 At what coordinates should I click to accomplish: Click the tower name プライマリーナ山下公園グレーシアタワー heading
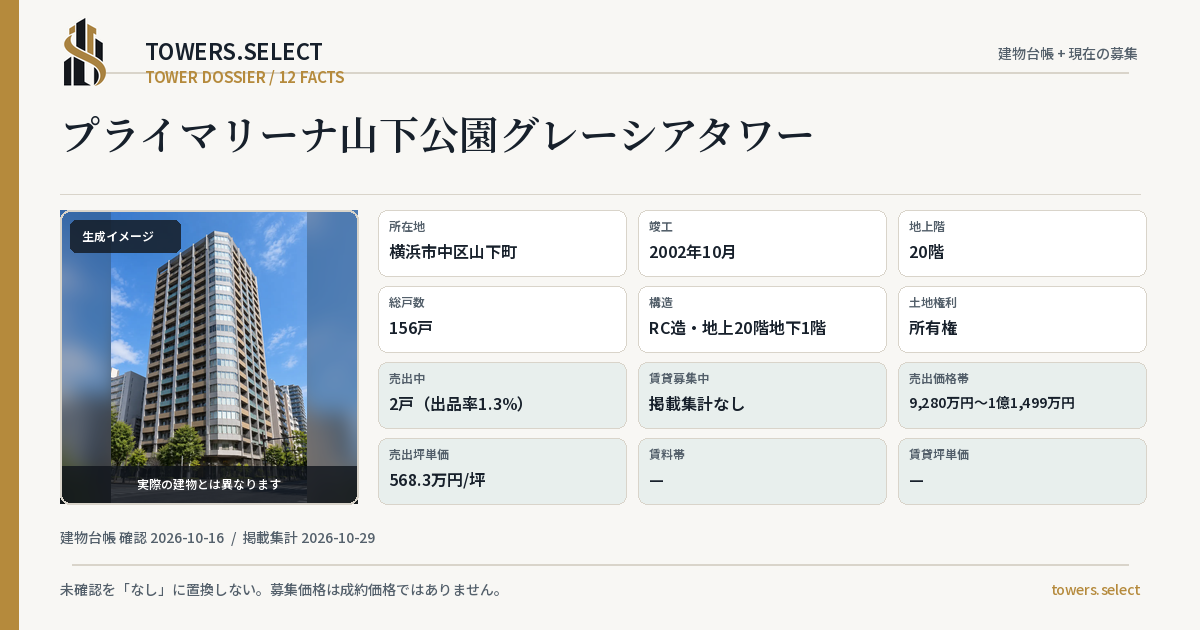(x=438, y=135)
